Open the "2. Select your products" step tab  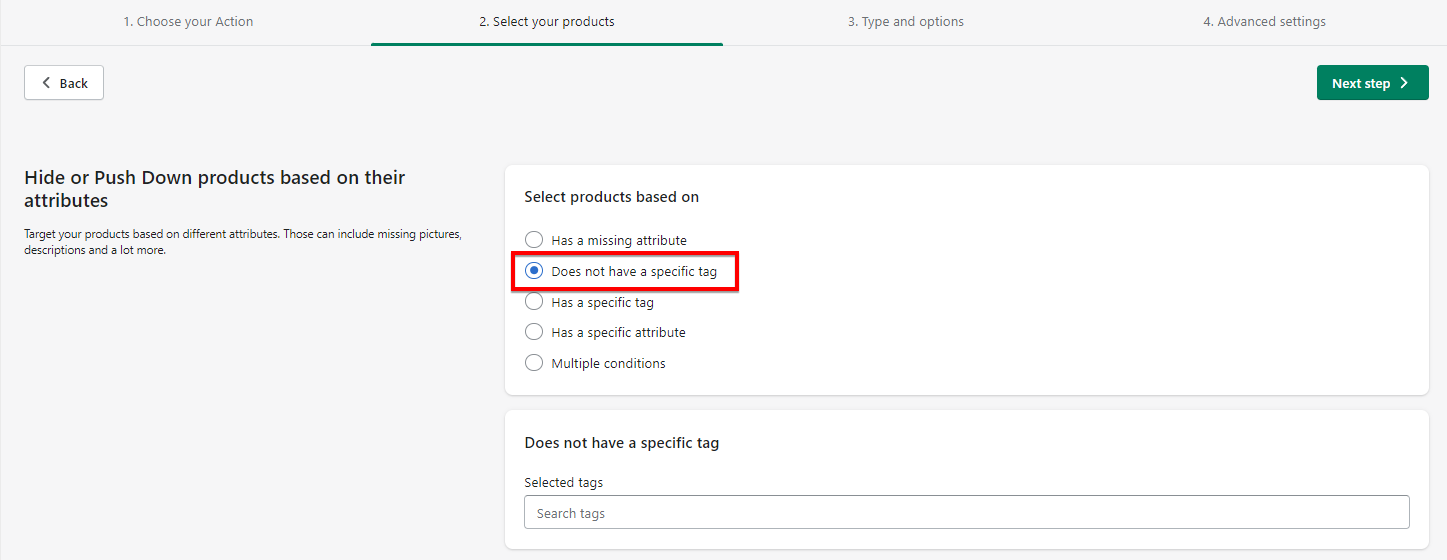(546, 21)
